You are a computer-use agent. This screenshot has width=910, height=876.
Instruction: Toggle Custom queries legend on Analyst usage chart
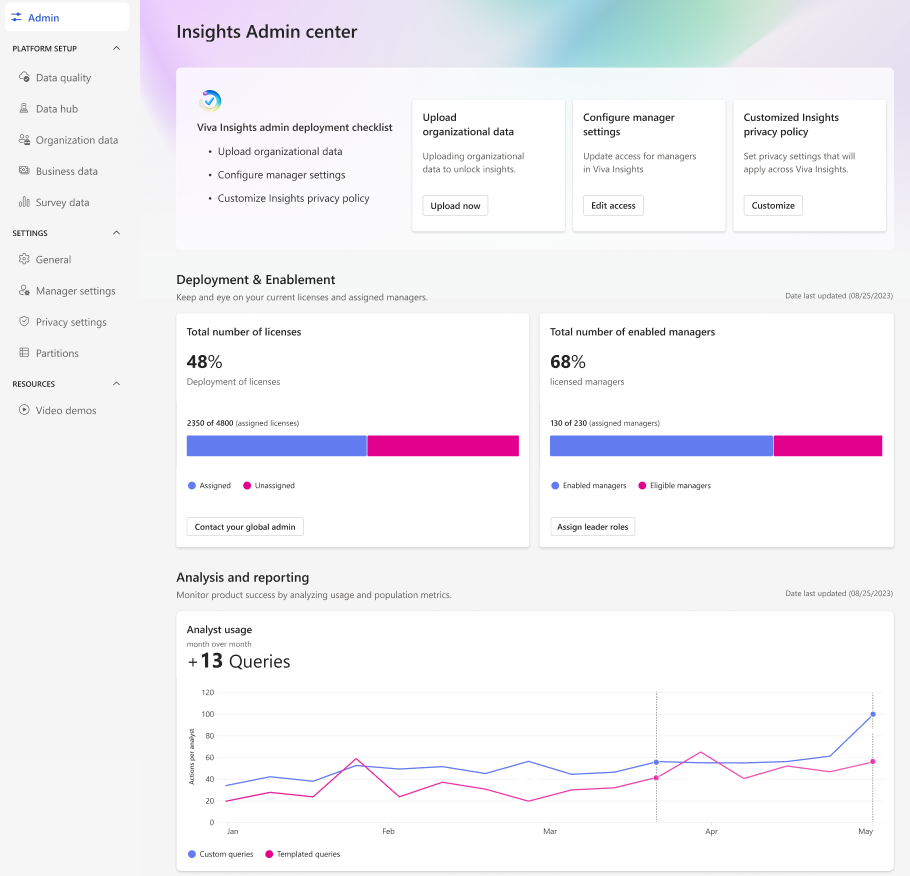pyautogui.click(x=220, y=854)
